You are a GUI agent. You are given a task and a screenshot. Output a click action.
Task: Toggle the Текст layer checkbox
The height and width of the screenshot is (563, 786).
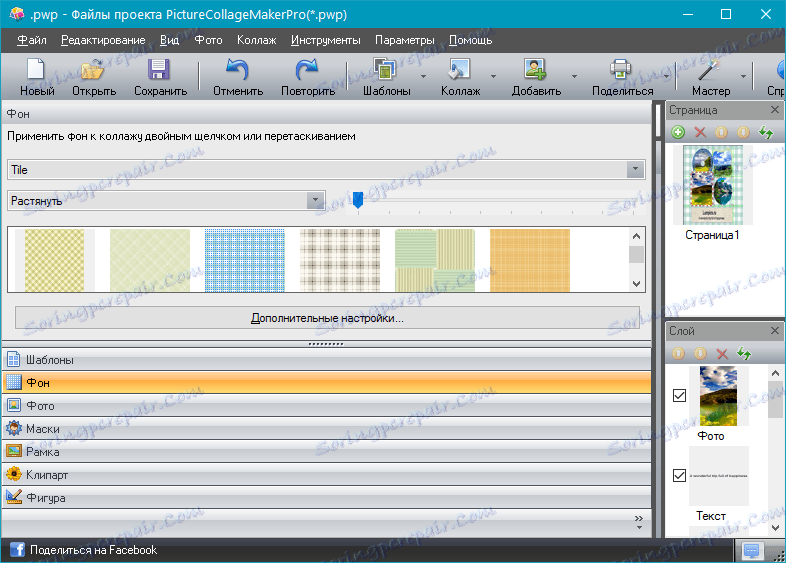pyautogui.click(x=679, y=475)
